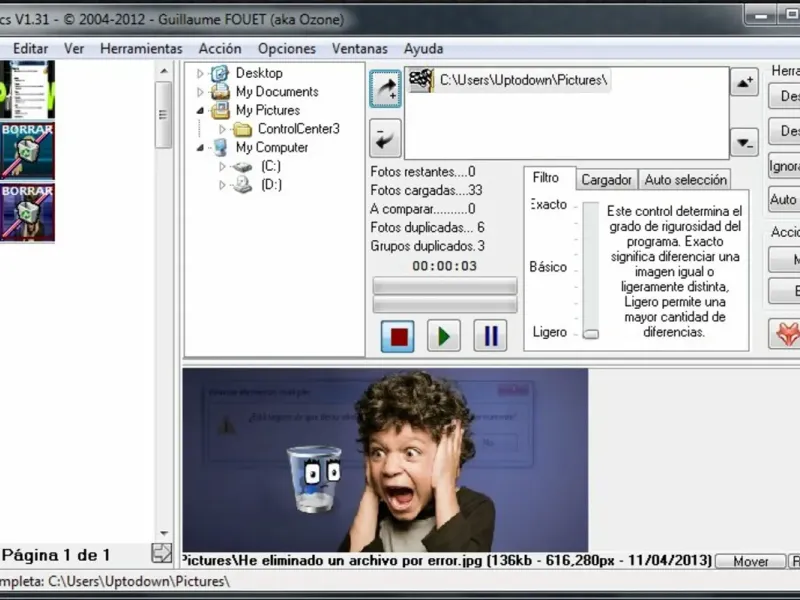Image resolution: width=800 pixels, height=600 pixels.
Task: Click the Desktop icon in folder tree
Action: click(x=220, y=73)
